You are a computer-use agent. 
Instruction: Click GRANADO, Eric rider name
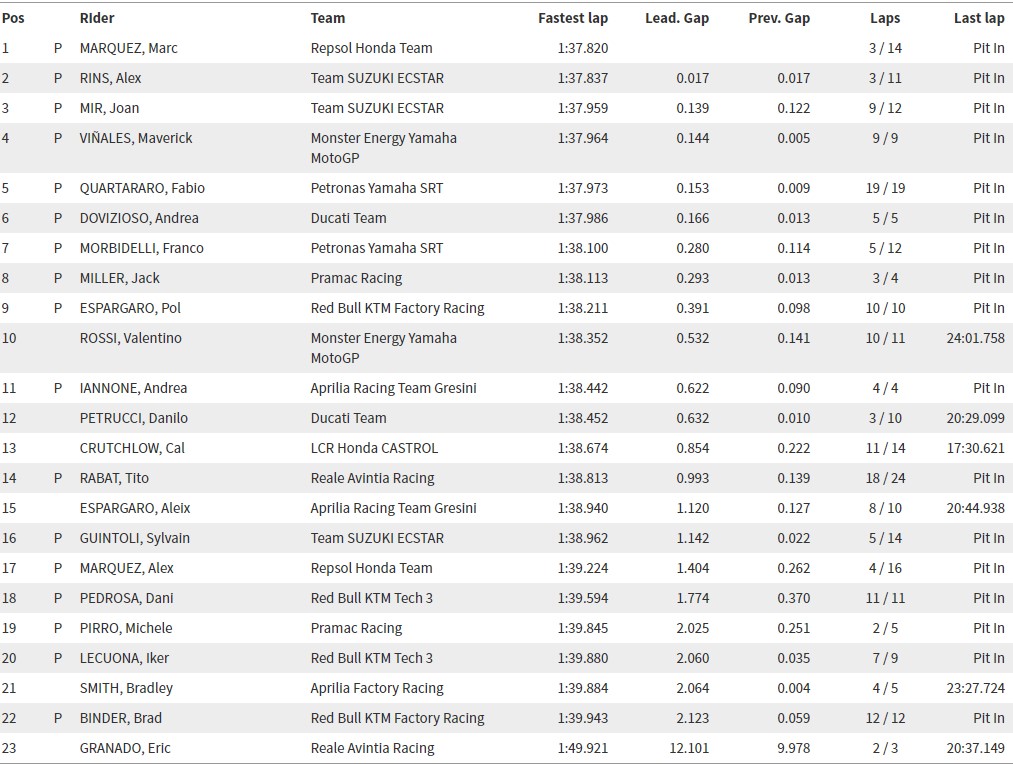[x=125, y=748]
